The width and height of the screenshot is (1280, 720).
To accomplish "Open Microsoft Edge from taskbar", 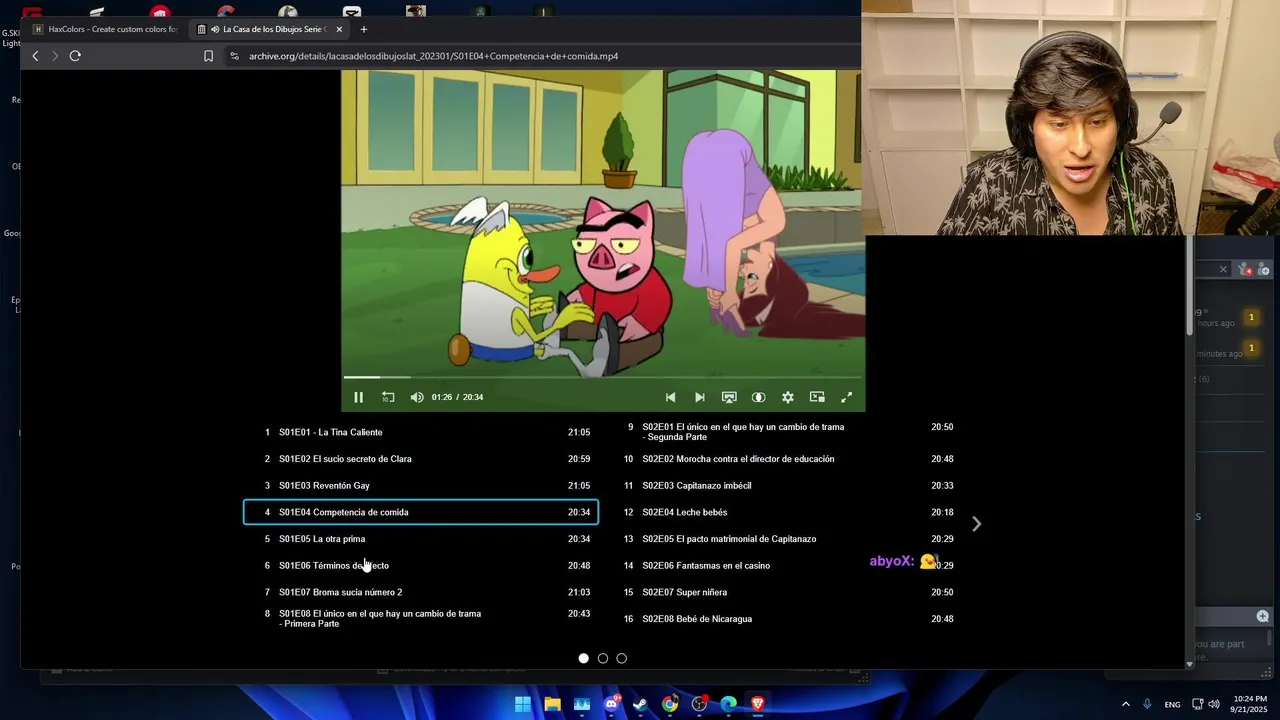I will [729, 704].
